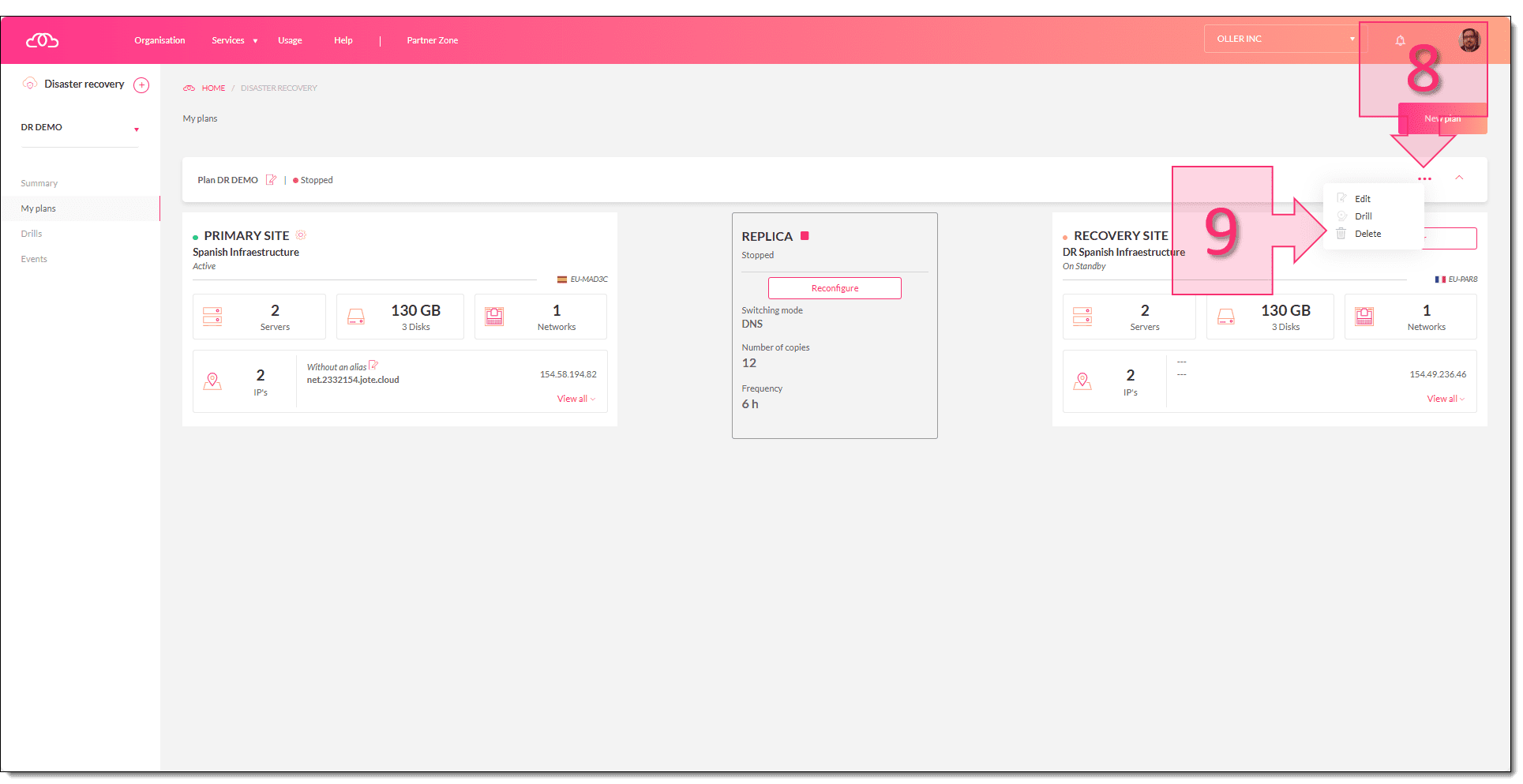
Task: Click the New plan button
Action: (x=1442, y=118)
